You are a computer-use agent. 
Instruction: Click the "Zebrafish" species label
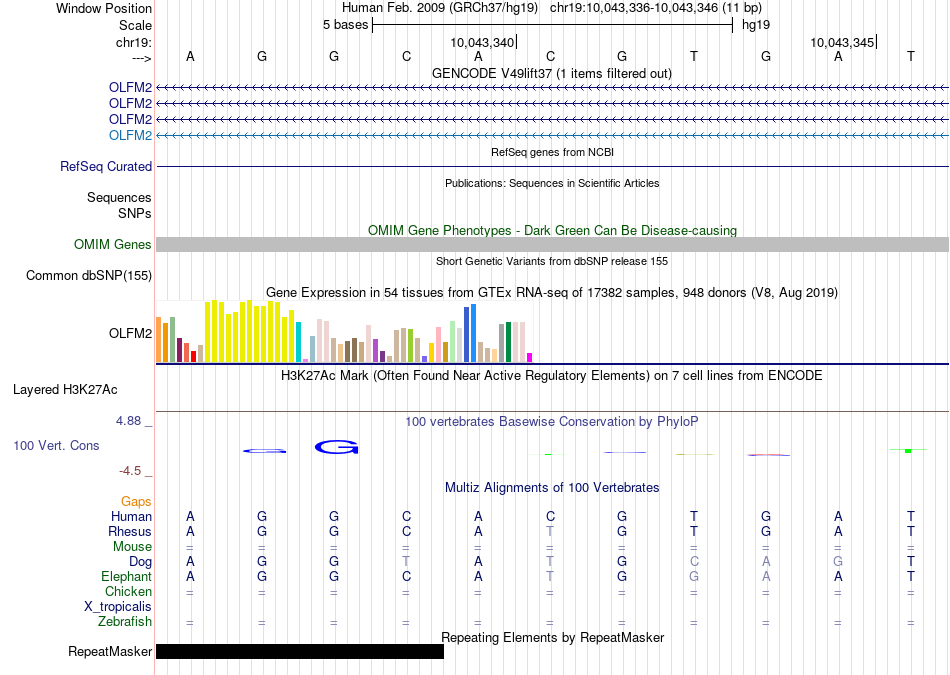tap(125, 622)
